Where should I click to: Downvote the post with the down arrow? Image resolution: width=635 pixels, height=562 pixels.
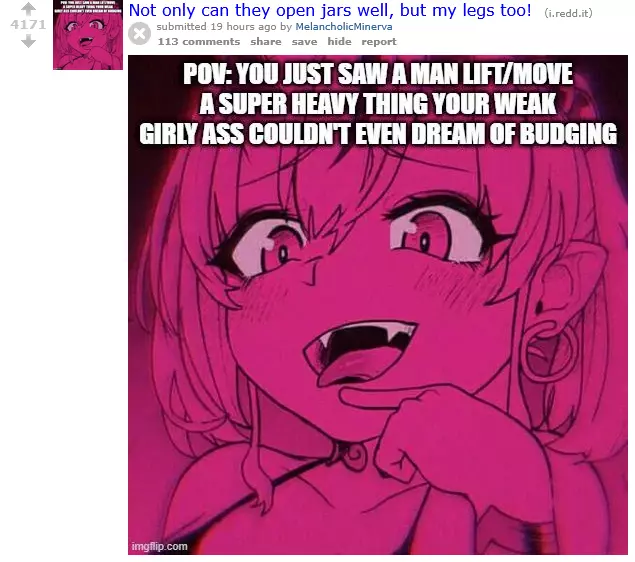[x=28, y=41]
